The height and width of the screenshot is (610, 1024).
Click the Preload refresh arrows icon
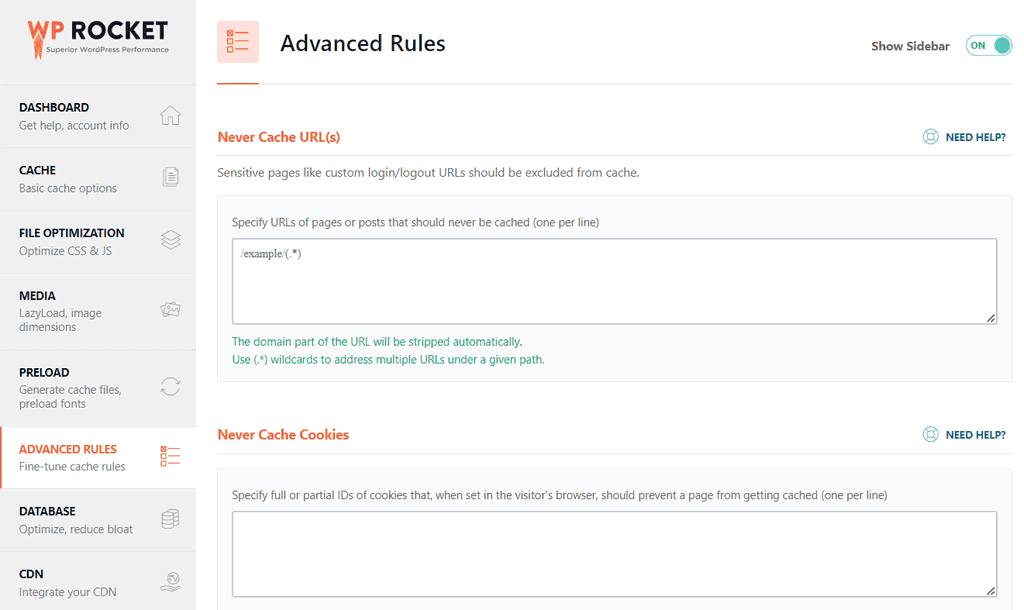click(x=170, y=386)
